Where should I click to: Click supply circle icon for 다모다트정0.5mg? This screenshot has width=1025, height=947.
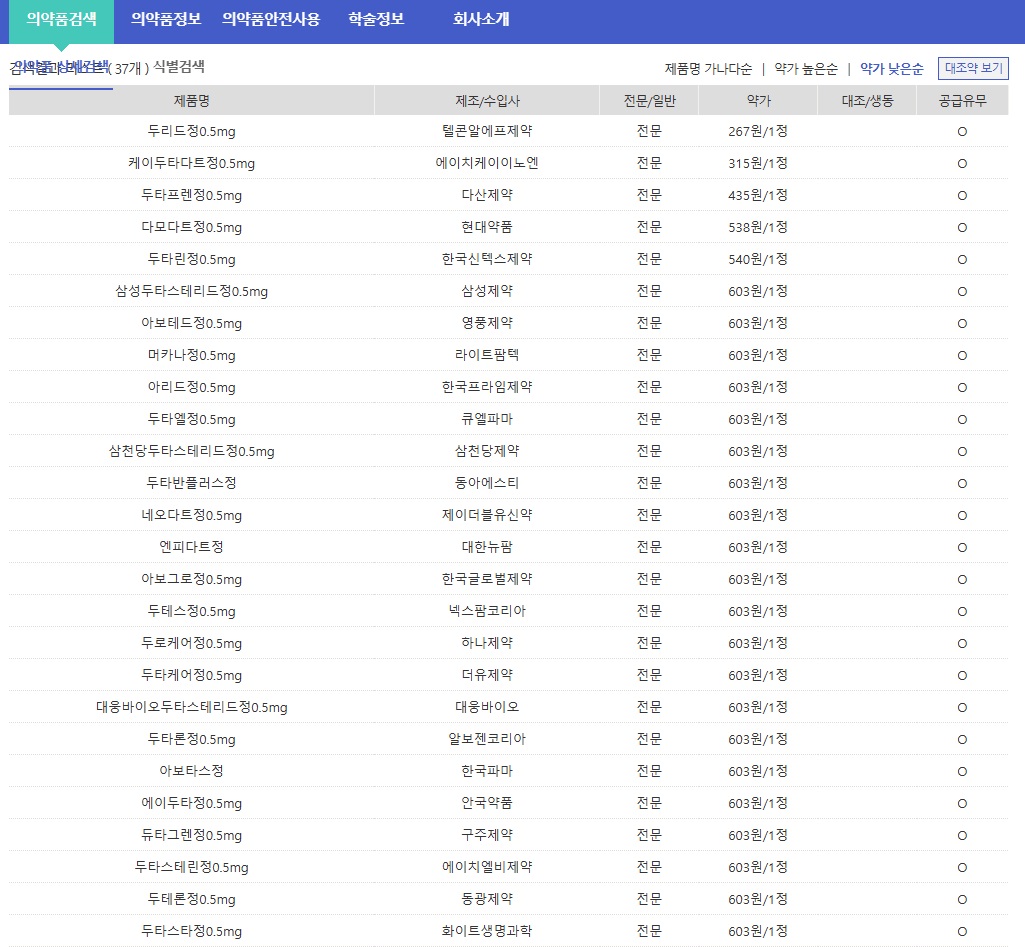pyautogui.click(x=962, y=227)
